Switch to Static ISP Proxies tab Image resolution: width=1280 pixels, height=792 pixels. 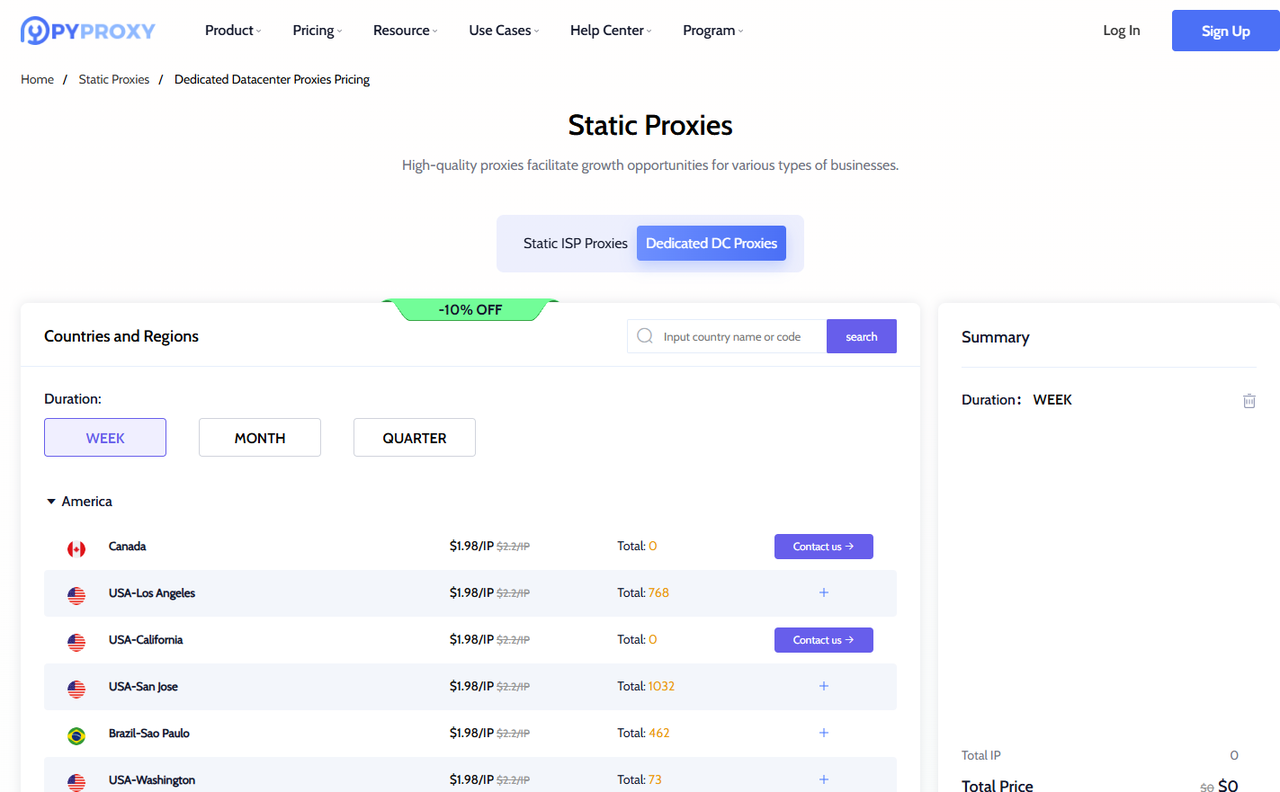tap(575, 243)
